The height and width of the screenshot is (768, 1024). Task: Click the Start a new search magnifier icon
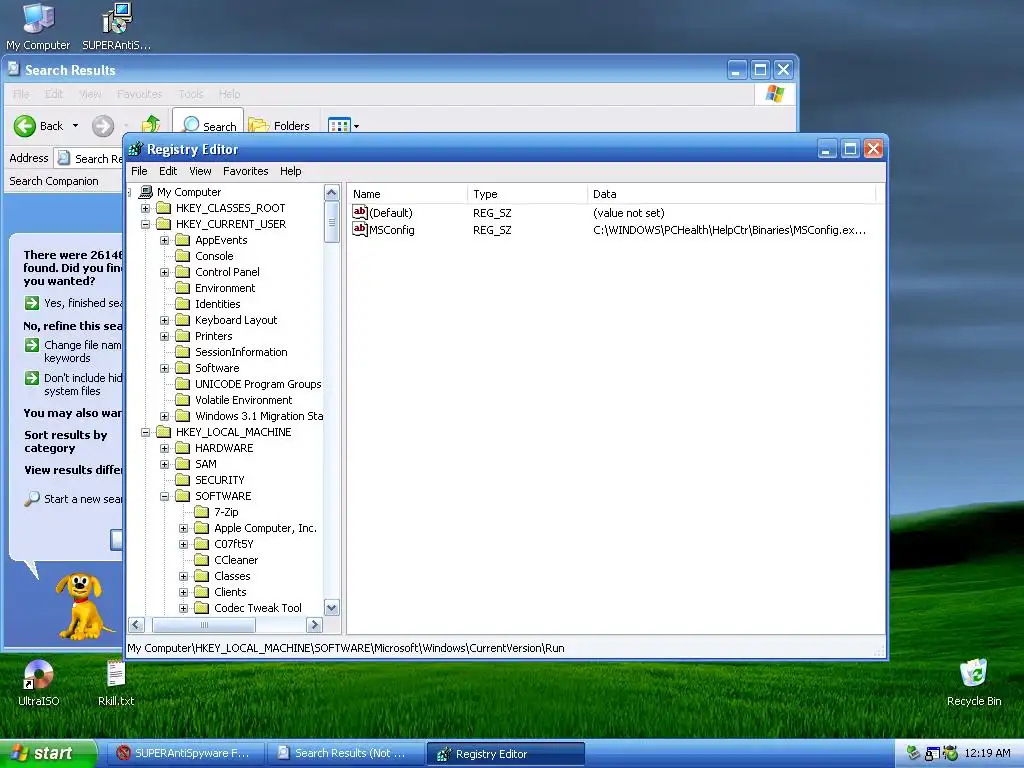point(32,499)
